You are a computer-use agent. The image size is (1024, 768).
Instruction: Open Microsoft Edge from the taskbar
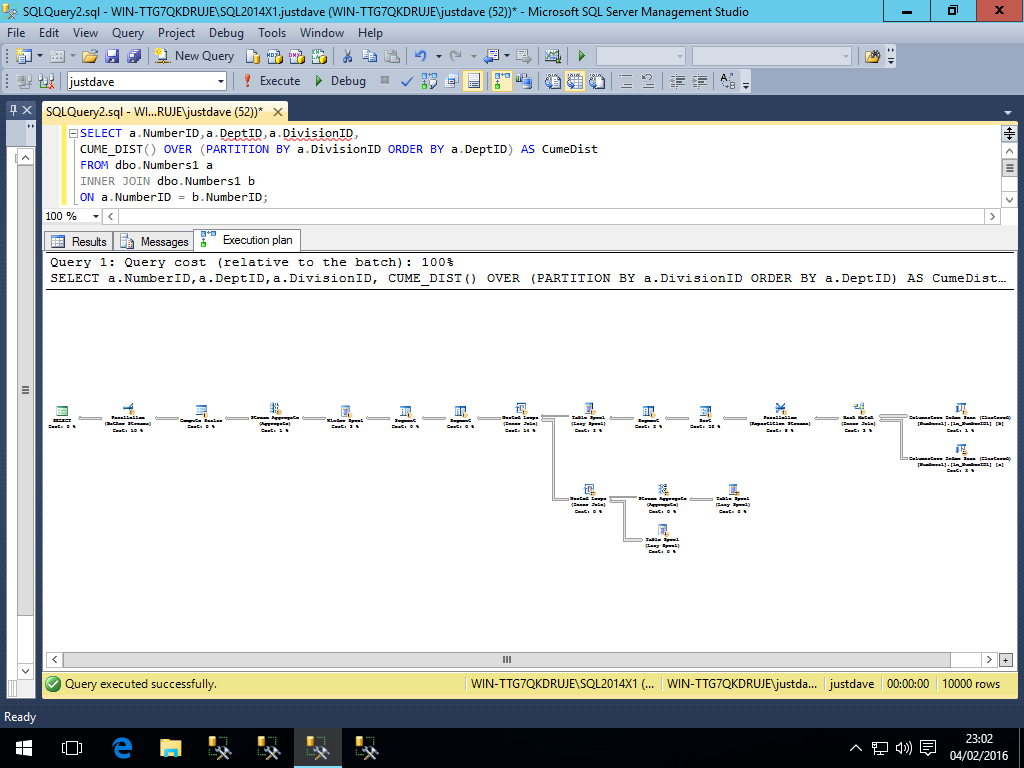coord(122,747)
